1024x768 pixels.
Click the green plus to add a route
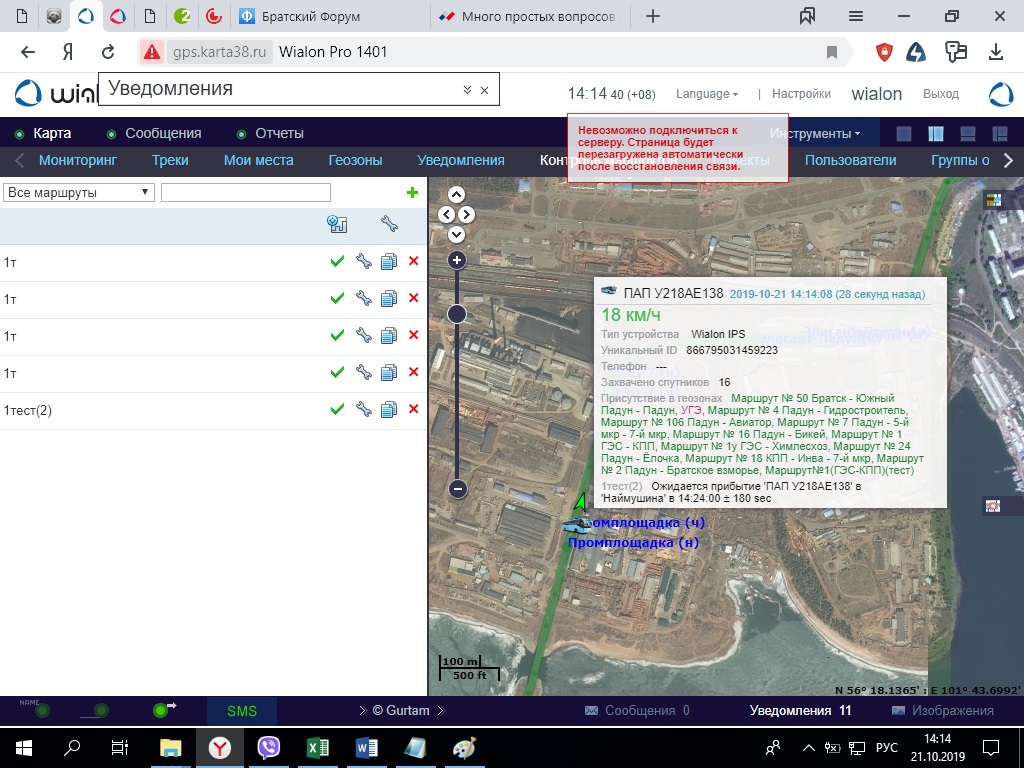(412, 192)
